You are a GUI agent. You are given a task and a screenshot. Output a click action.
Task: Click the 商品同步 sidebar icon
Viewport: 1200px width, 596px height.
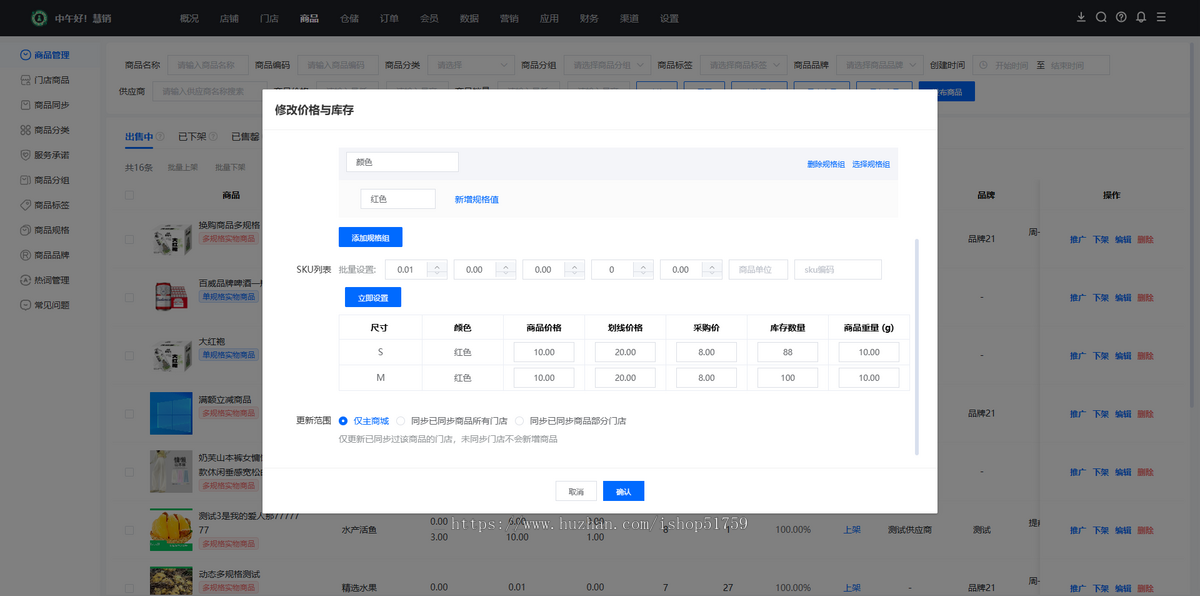(x=26, y=105)
